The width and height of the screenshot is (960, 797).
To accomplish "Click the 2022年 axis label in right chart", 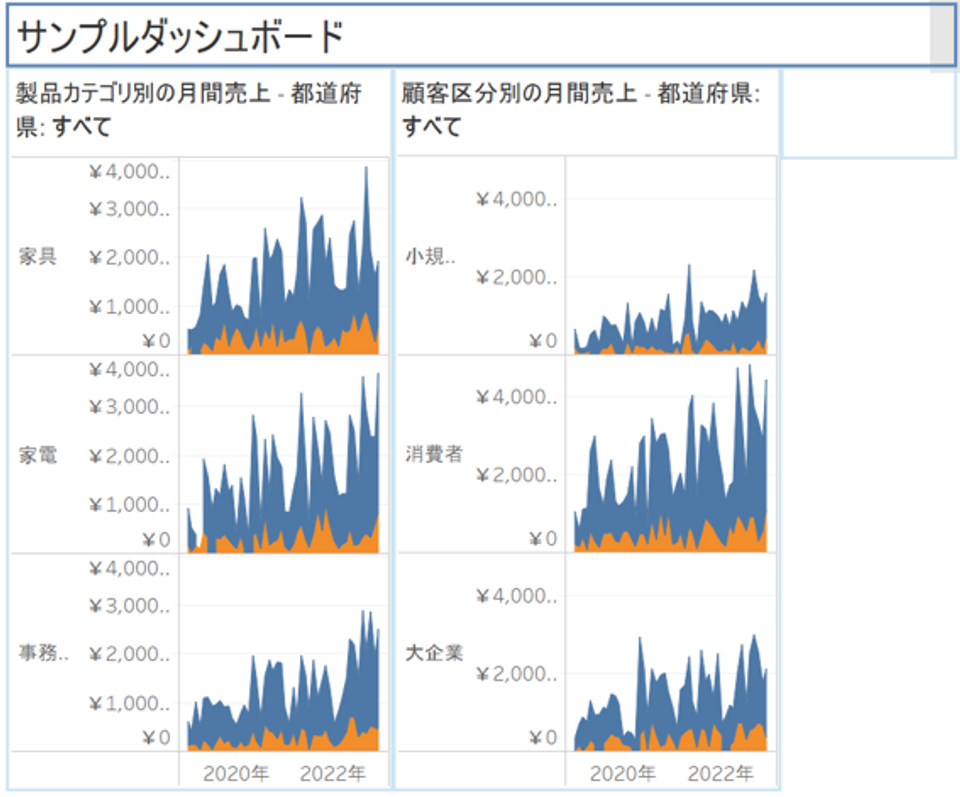I will tap(720, 774).
